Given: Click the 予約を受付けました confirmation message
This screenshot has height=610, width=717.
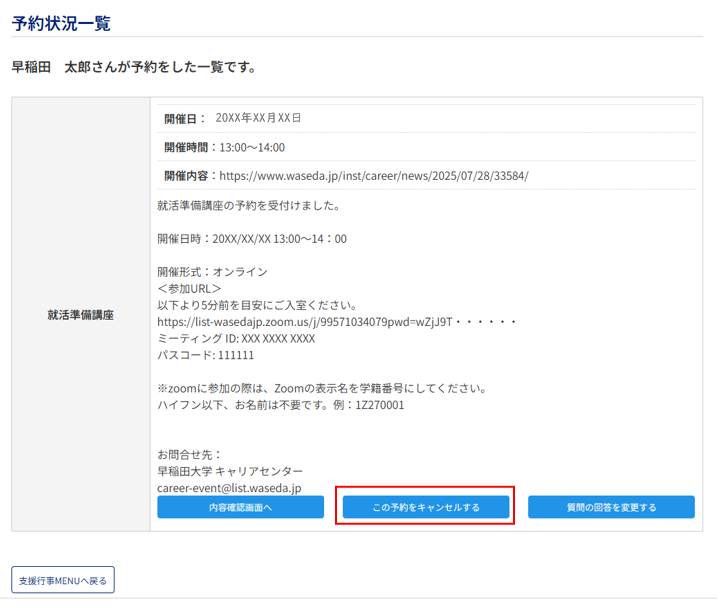Looking at the screenshot, I should [248, 206].
